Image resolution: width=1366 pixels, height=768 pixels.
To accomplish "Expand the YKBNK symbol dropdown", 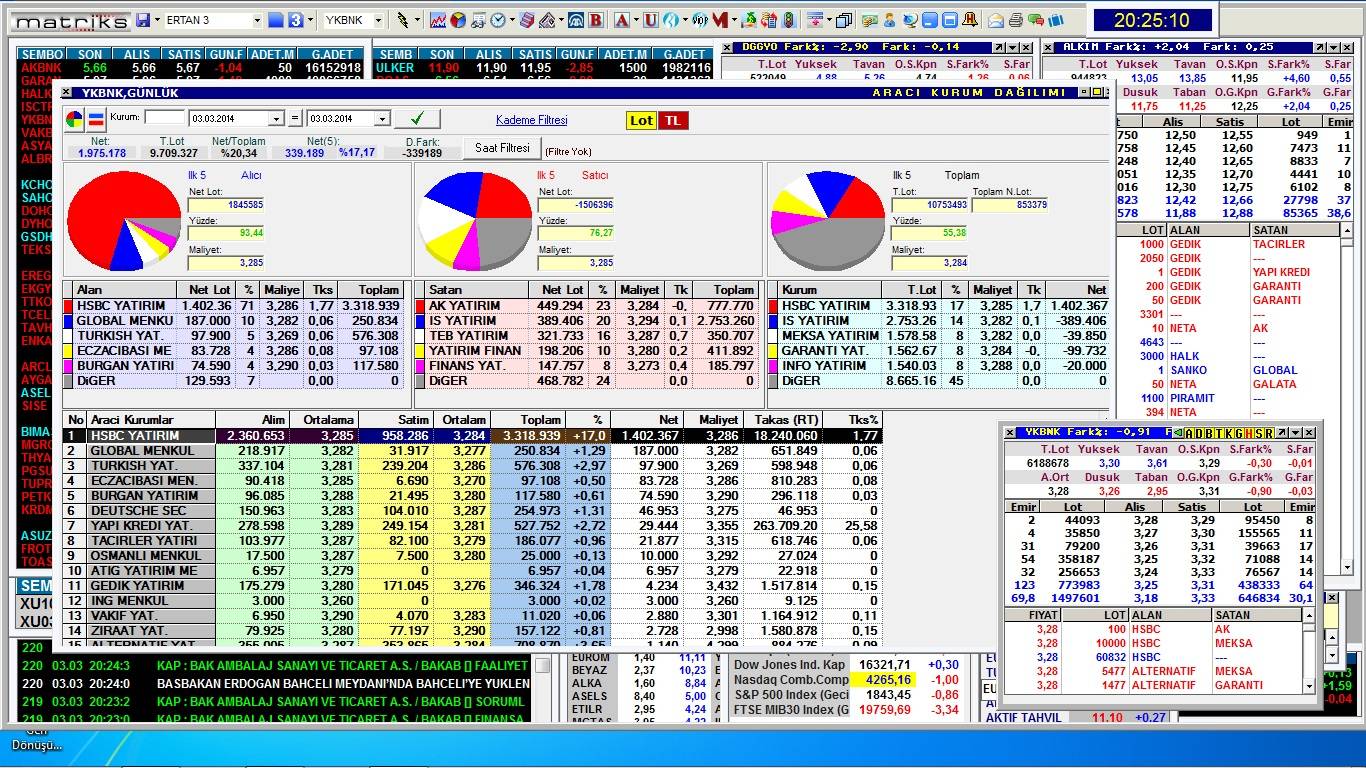I will (379, 20).
